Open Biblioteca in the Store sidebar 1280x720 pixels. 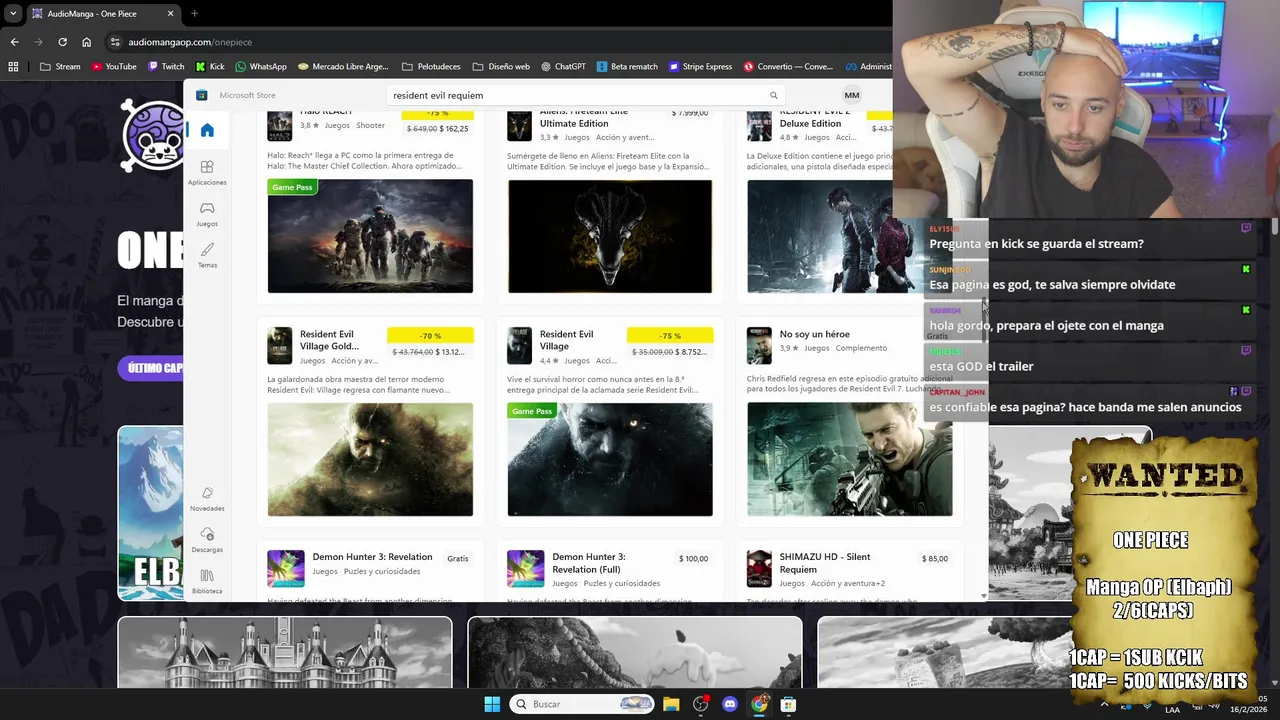point(207,581)
